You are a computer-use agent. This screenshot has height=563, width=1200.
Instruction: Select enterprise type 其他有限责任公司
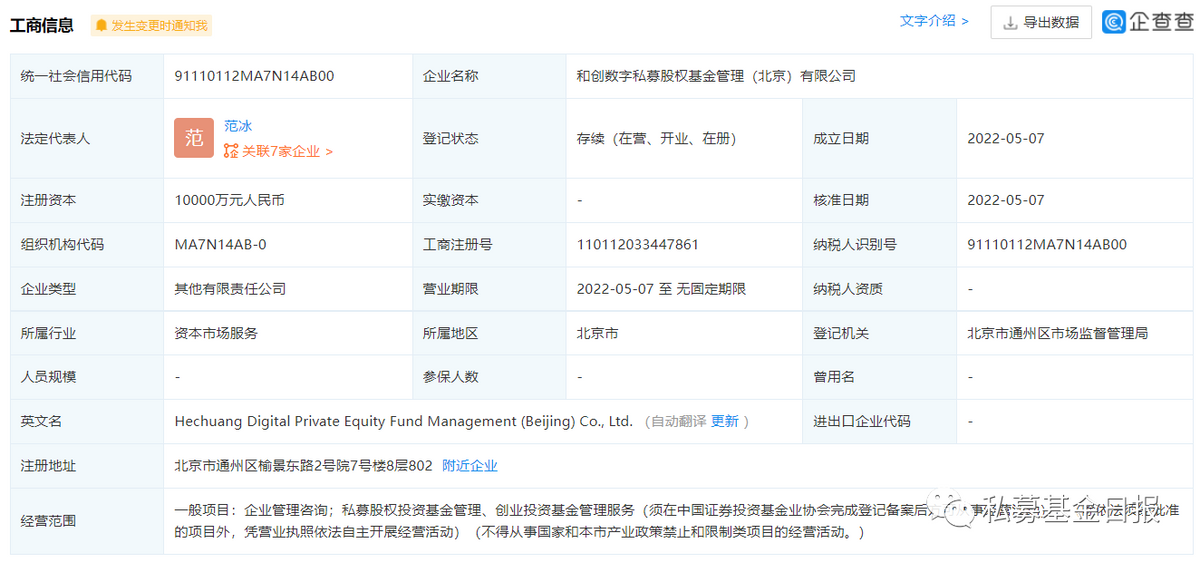(x=230, y=289)
